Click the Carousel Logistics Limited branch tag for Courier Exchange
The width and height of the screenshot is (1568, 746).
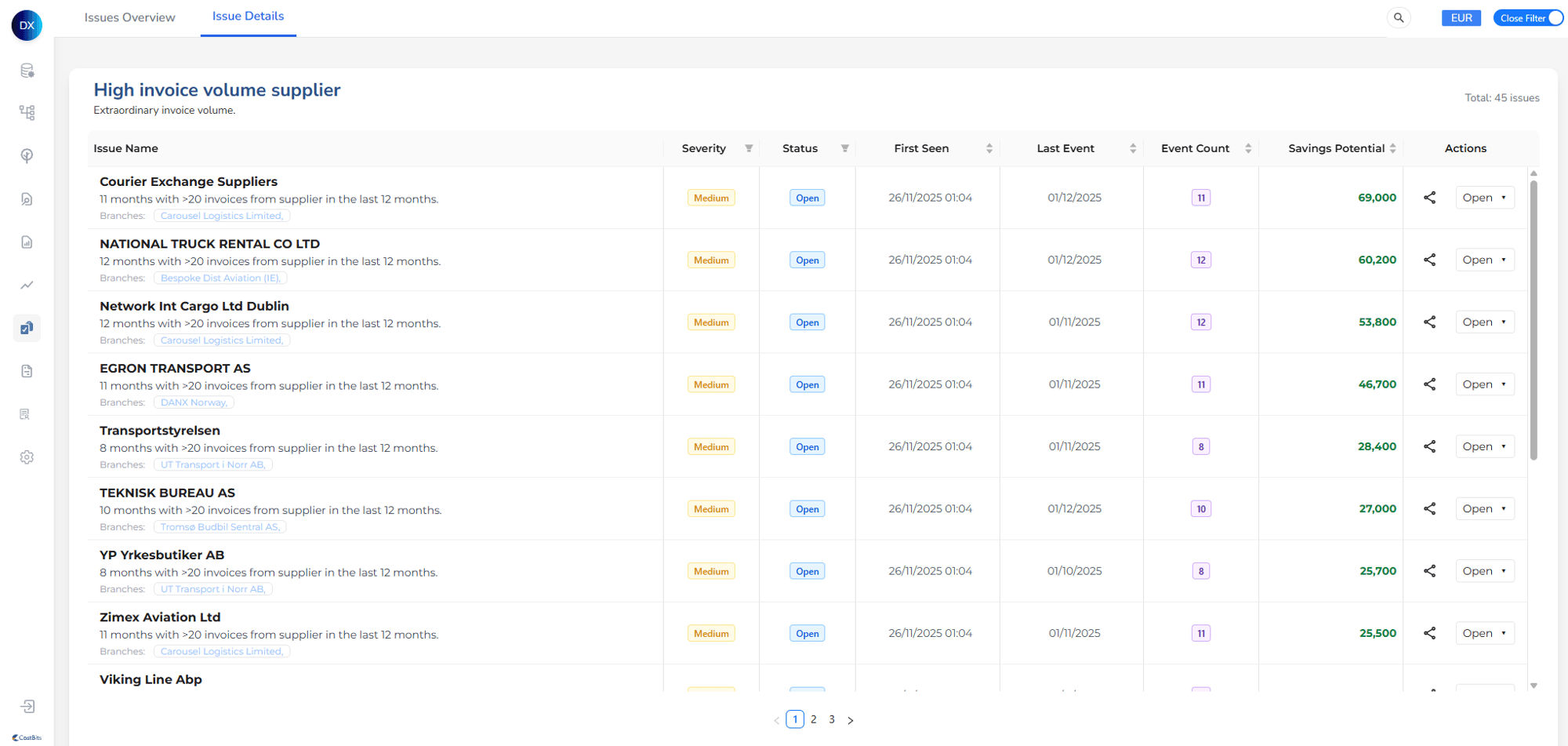pos(222,216)
